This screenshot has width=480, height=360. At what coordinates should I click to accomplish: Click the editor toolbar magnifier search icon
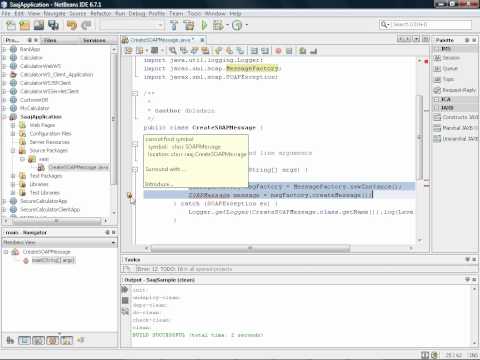pyautogui.click(x=173, y=51)
